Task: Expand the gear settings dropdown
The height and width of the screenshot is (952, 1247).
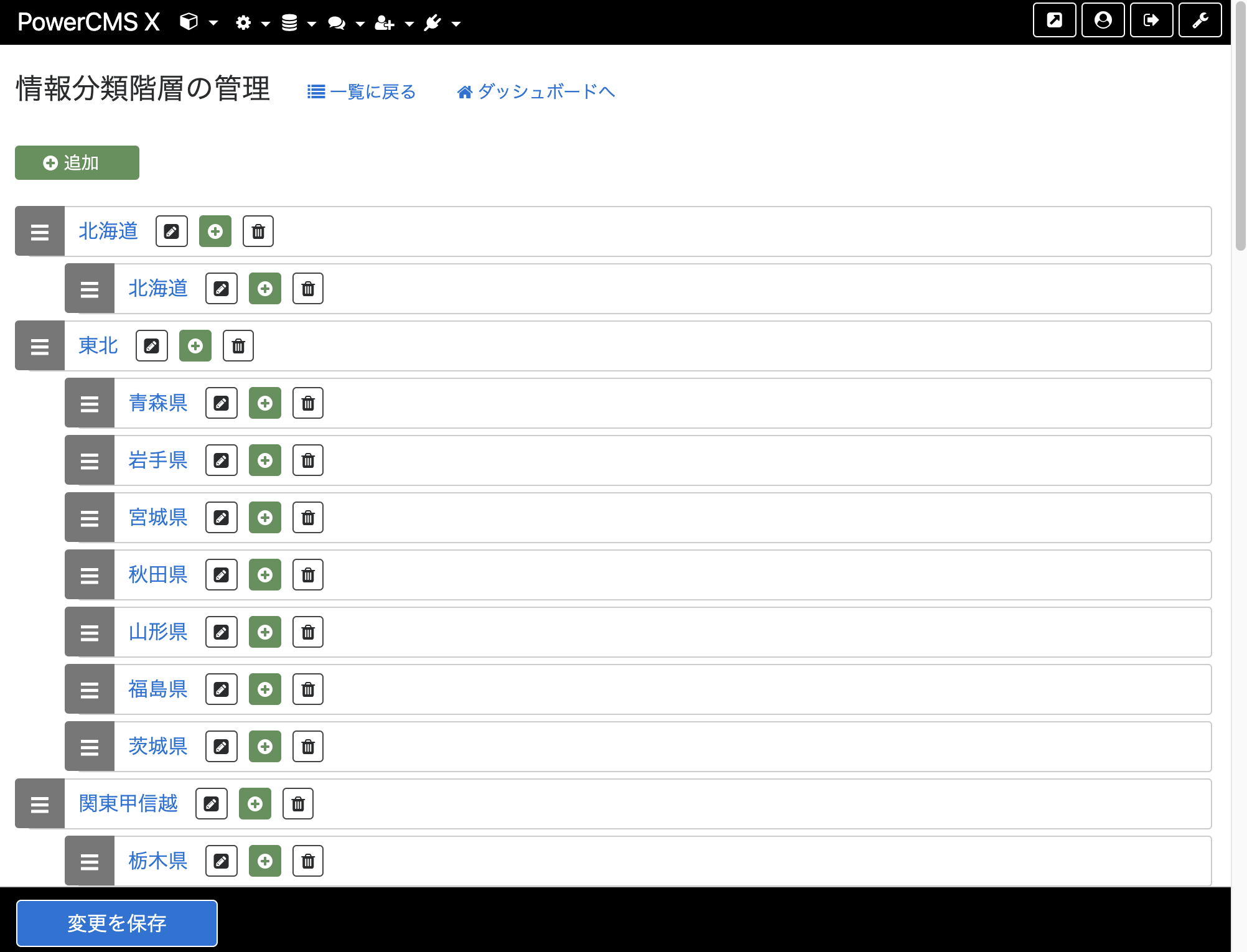Action: 252,23
